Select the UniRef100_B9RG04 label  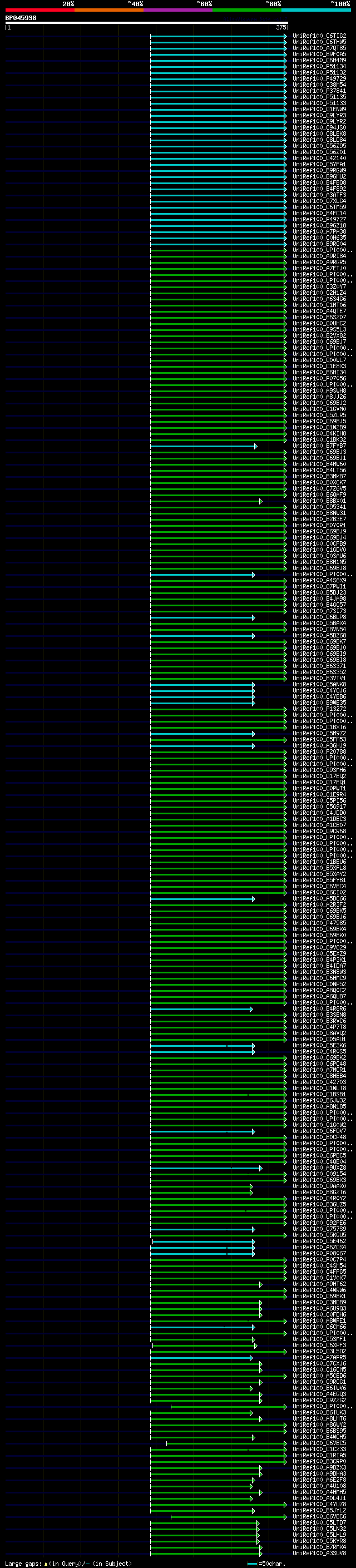[319, 244]
